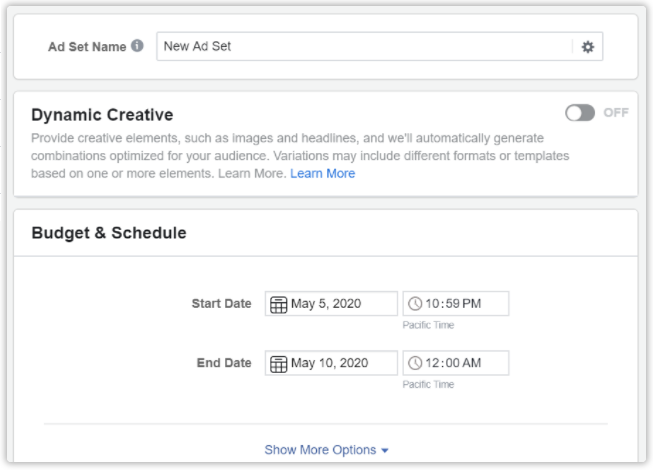
Task: Click the Ad Set Name info icon
Action: click(137, 46)
